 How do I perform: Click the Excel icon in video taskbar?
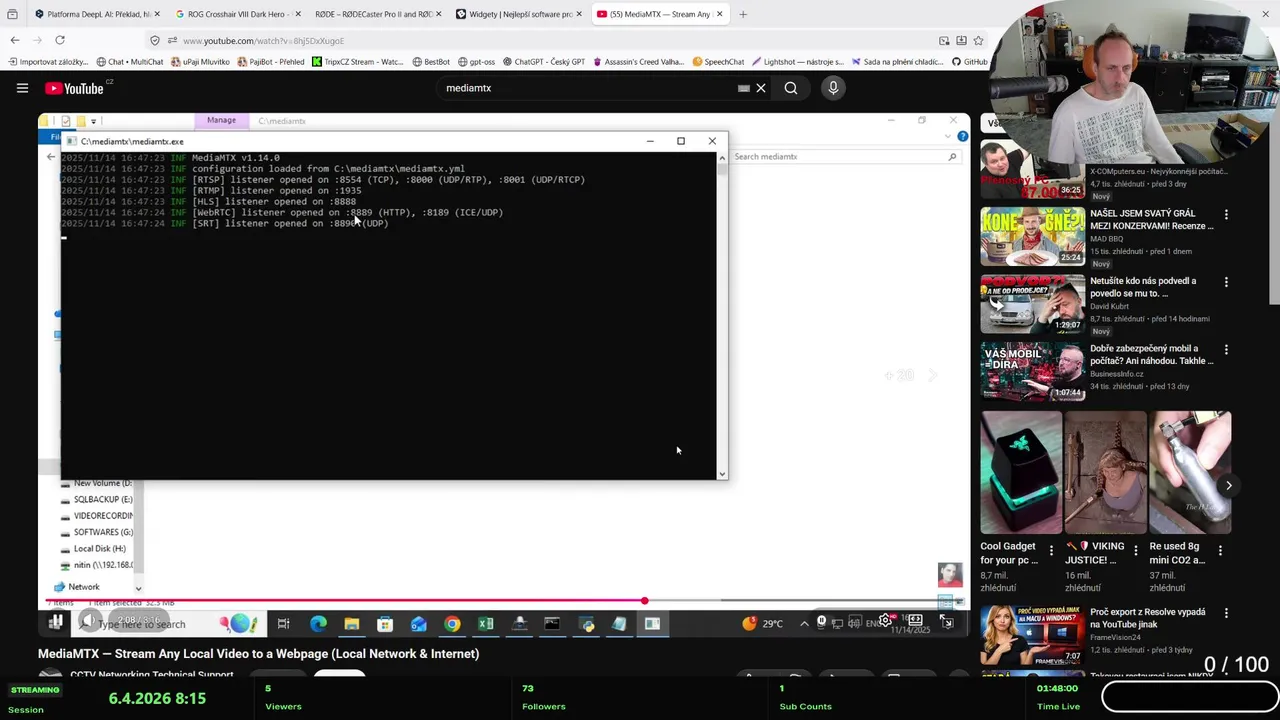click(x=485, y=624)
